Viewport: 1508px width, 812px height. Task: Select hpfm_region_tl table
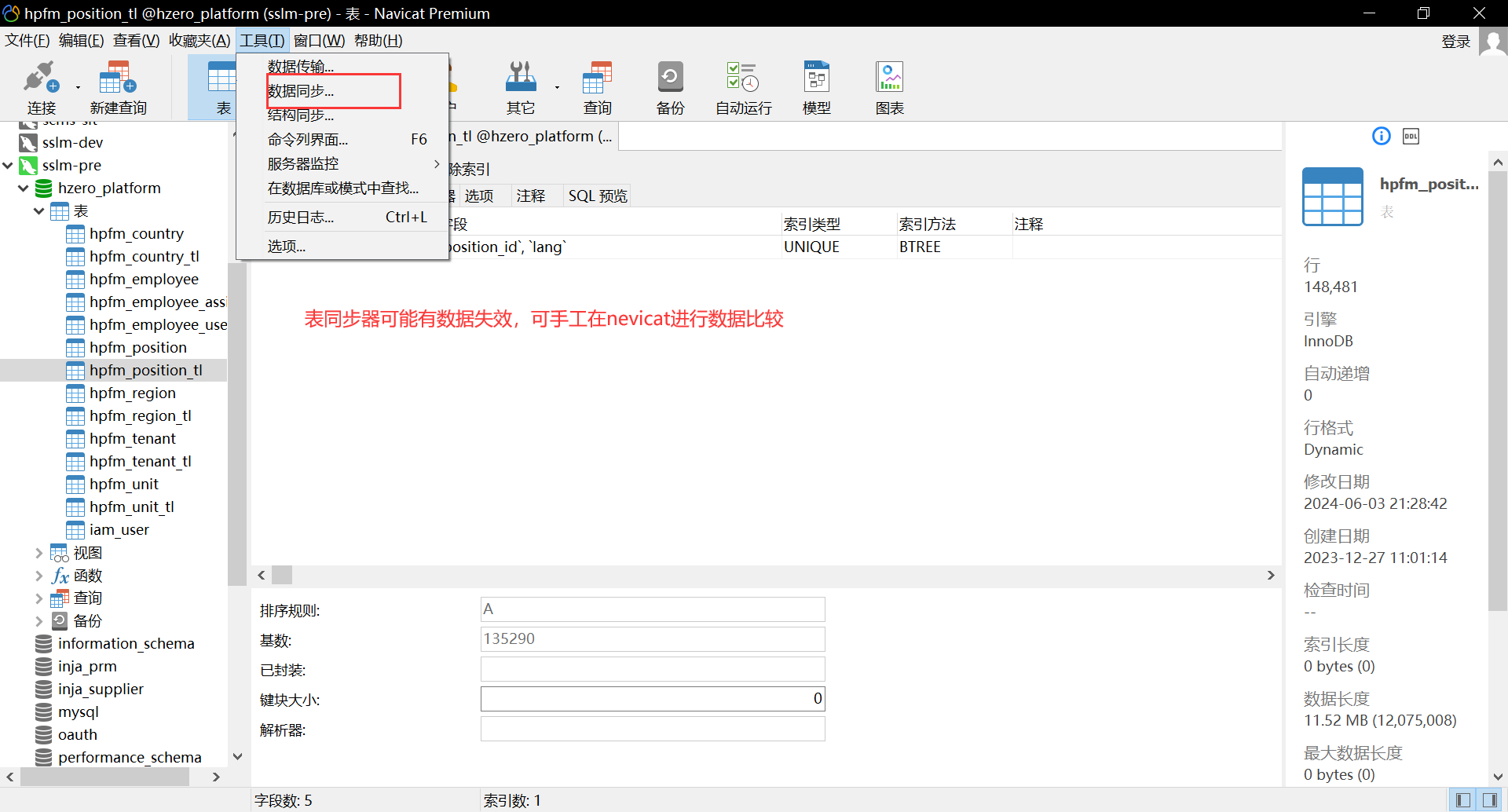pos(141,415)
